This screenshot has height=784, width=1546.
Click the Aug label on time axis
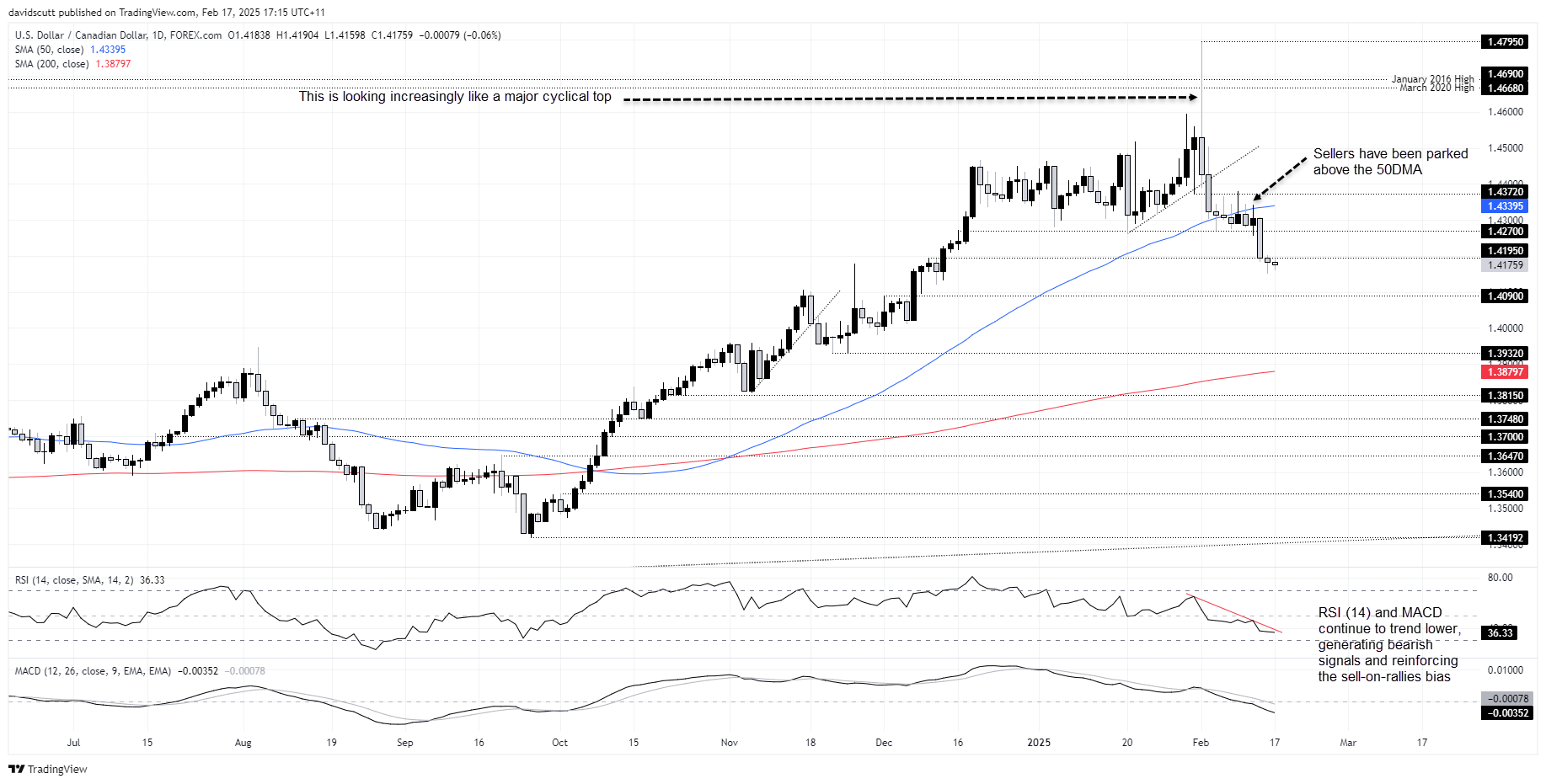pos(243,743)
